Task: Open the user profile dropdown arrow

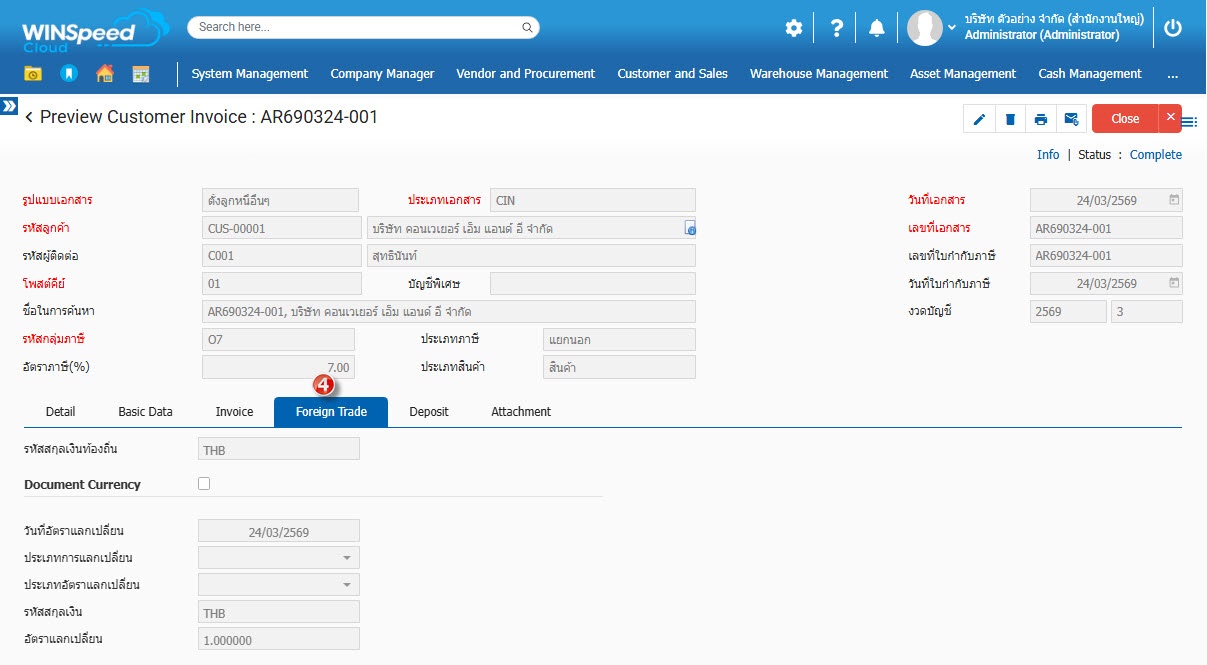Action: pyautogui.click(x=951, y=28)
